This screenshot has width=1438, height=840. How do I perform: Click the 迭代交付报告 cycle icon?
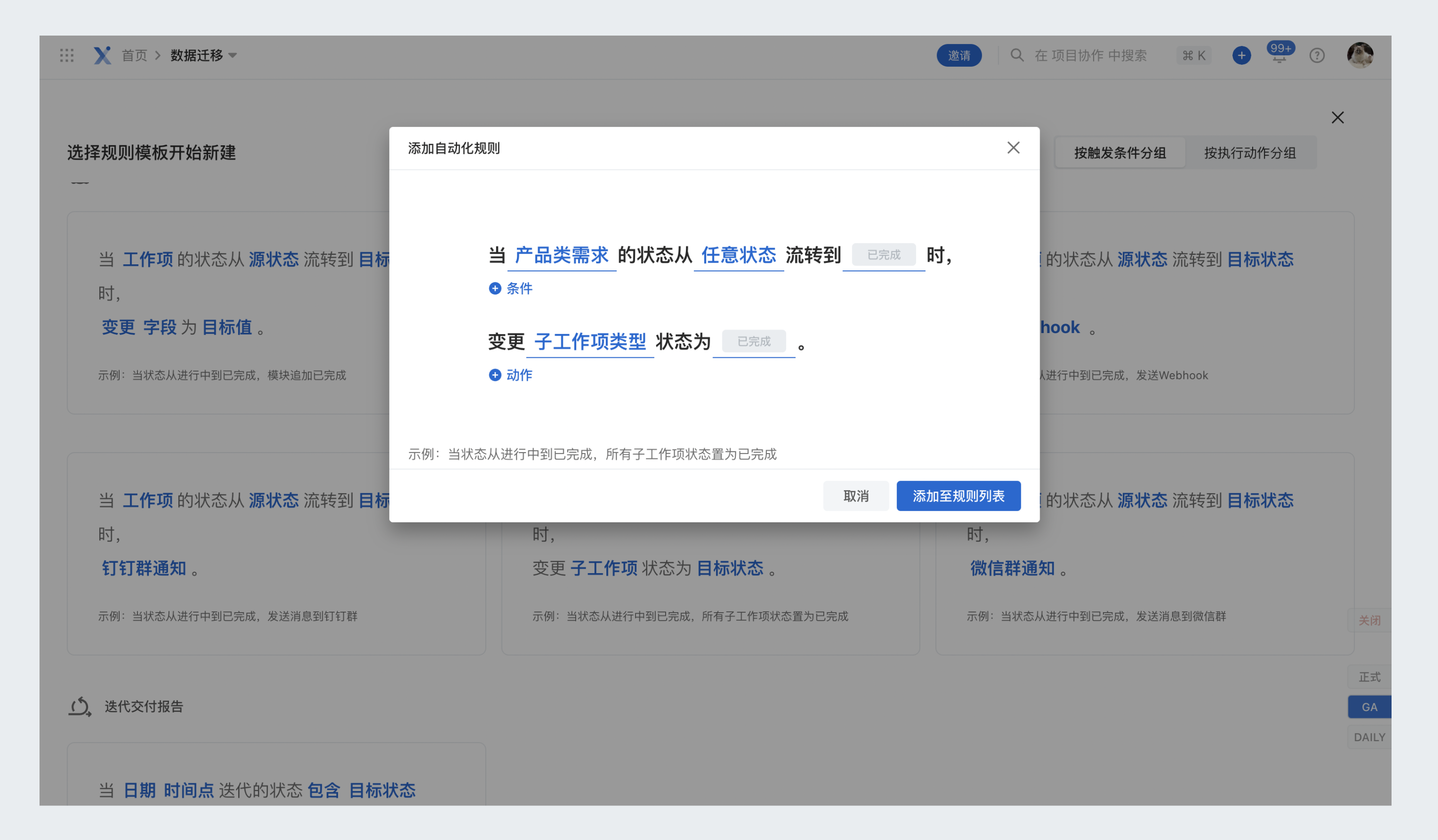pyautogui.click(x=80, y=707)
